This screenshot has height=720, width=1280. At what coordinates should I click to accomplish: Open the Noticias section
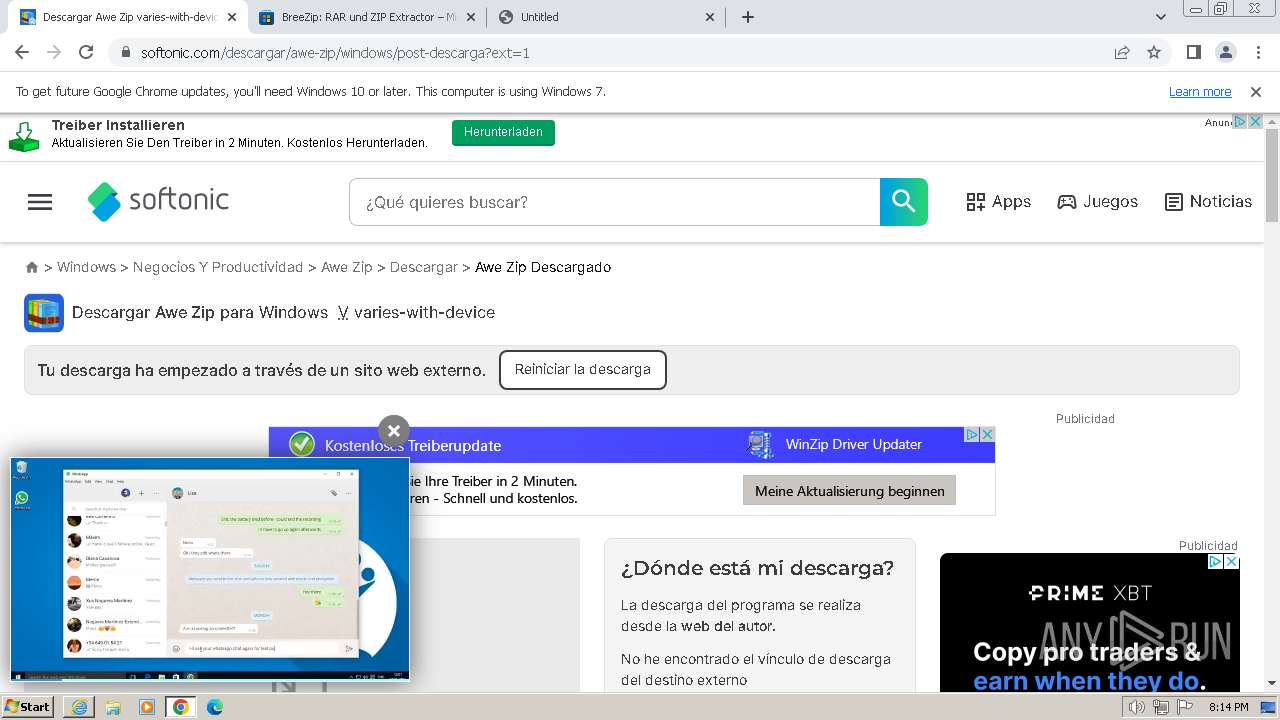coord(1208,202)
